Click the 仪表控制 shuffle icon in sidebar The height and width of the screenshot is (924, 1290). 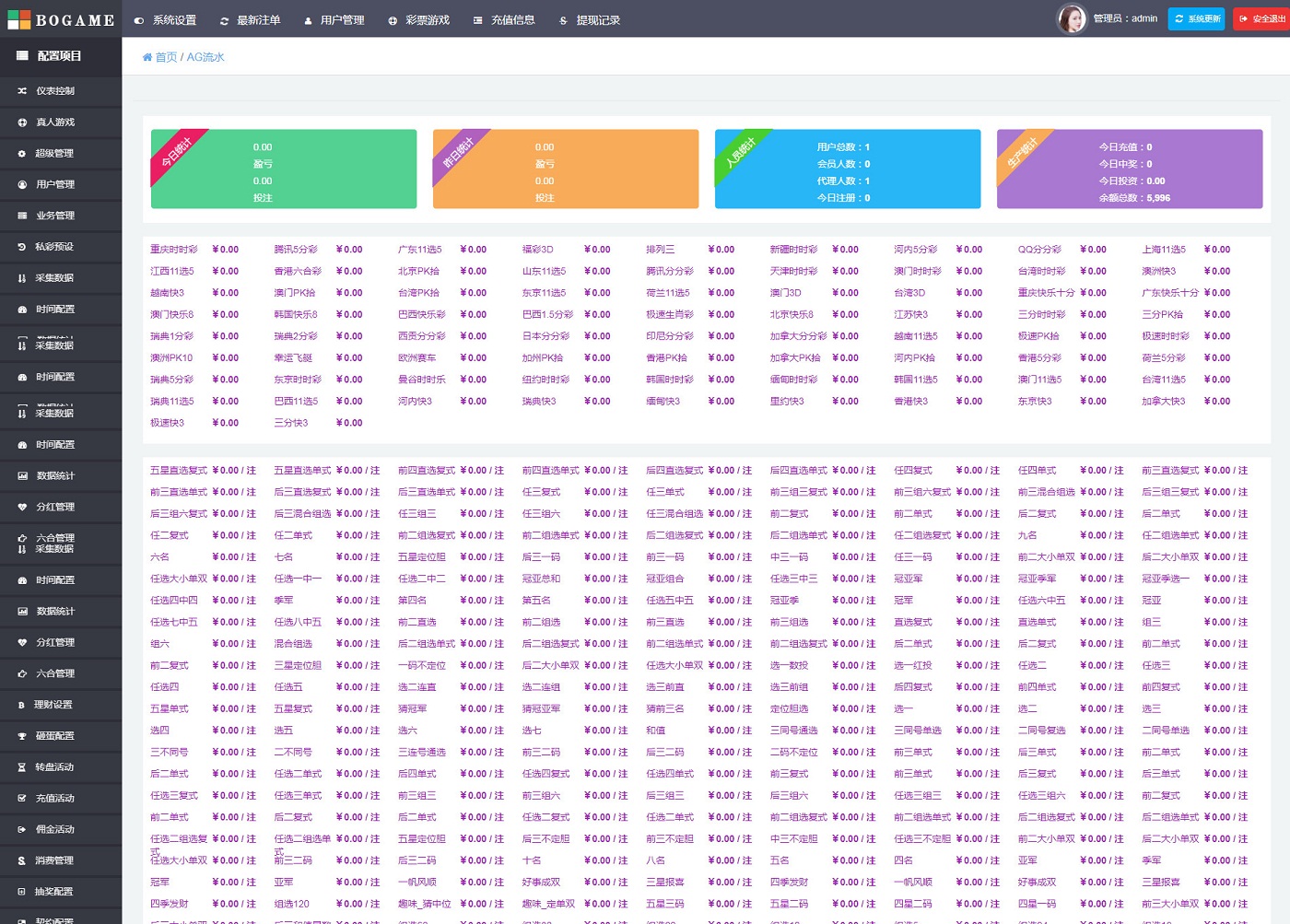(22, 91)
